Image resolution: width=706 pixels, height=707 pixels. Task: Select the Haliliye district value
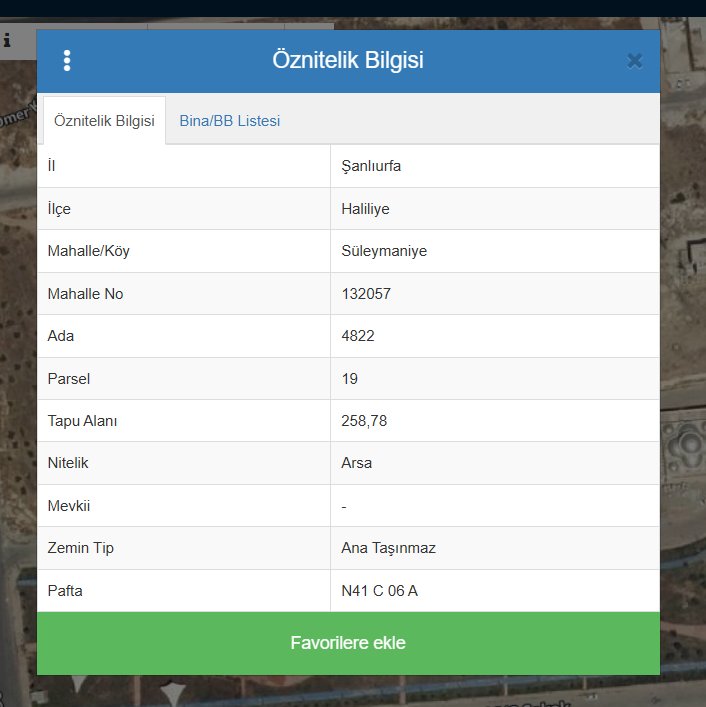point(365,209)
